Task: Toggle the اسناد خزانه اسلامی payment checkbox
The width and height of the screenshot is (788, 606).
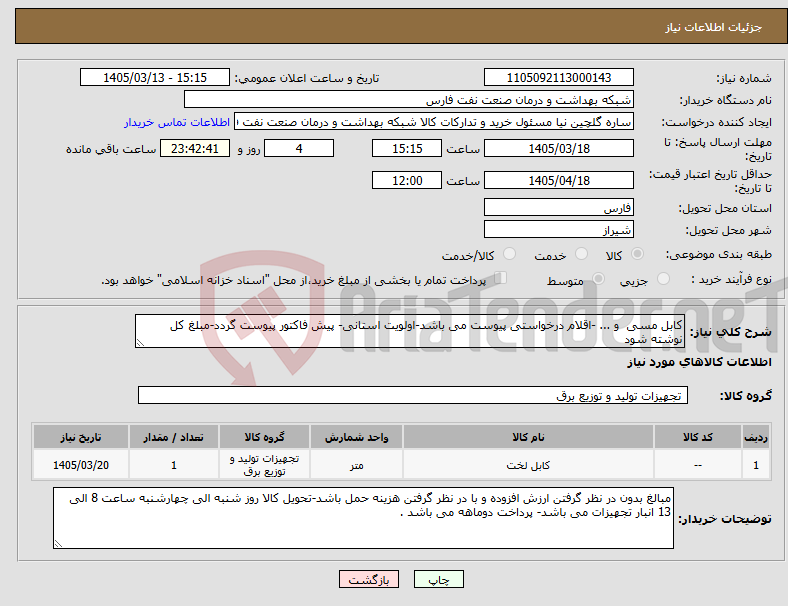Action: click(501, 277)
